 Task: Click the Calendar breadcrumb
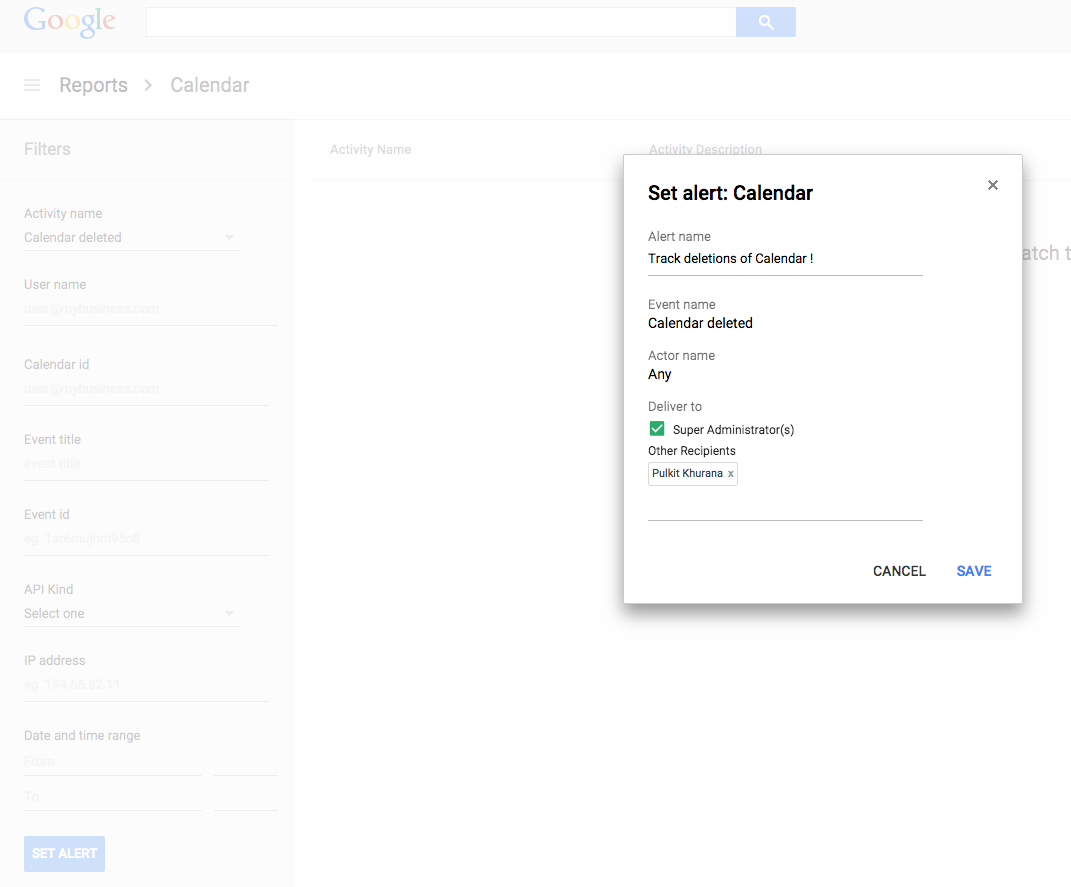click(210, 85)
